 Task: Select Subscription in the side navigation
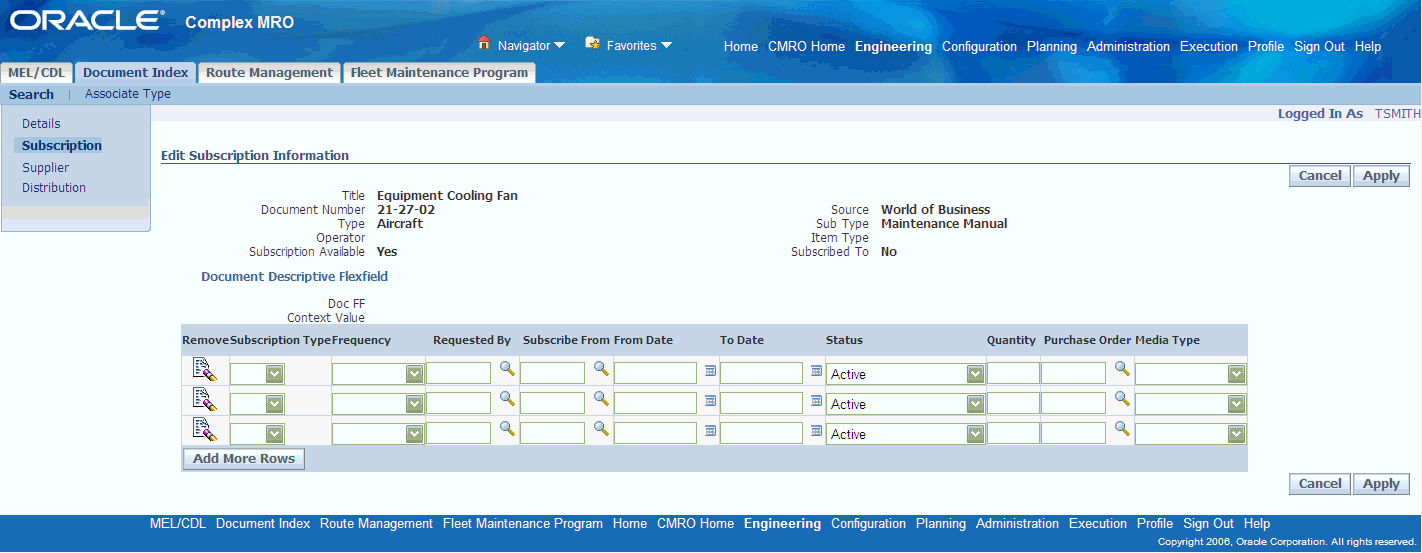pos(62,146)
